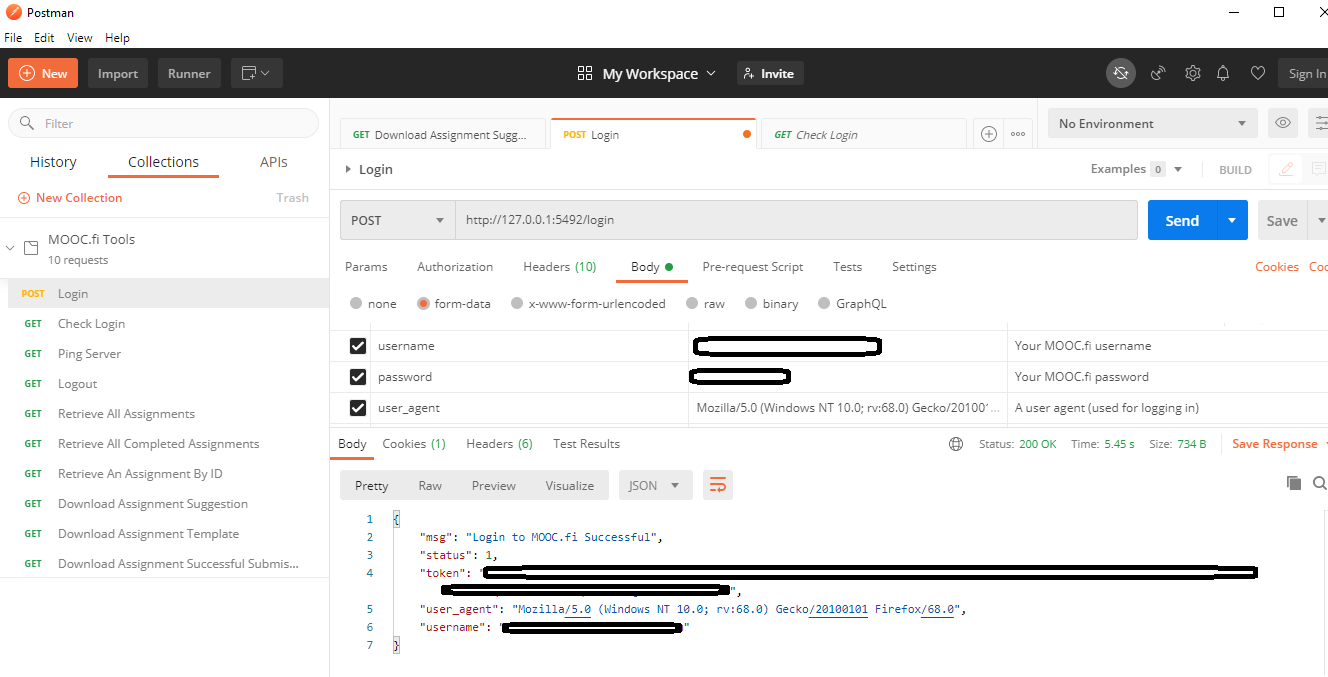Click the plus icon to add tab
Image resolution: width=1328 pixels, height=677 pixels.
[989, 134]
